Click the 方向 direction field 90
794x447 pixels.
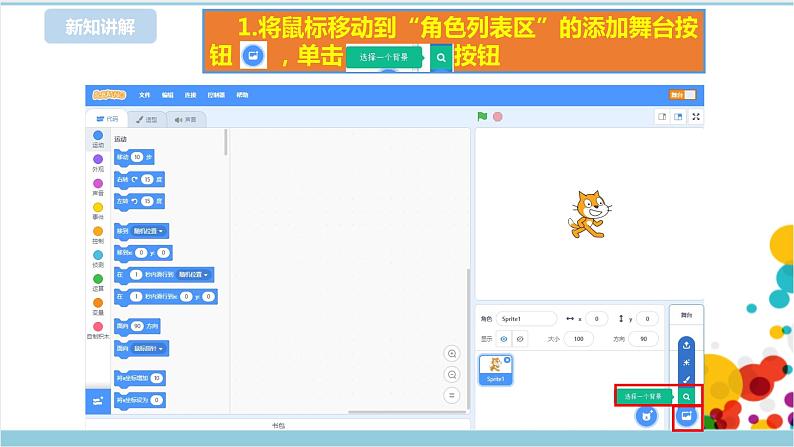pos(644,339)
